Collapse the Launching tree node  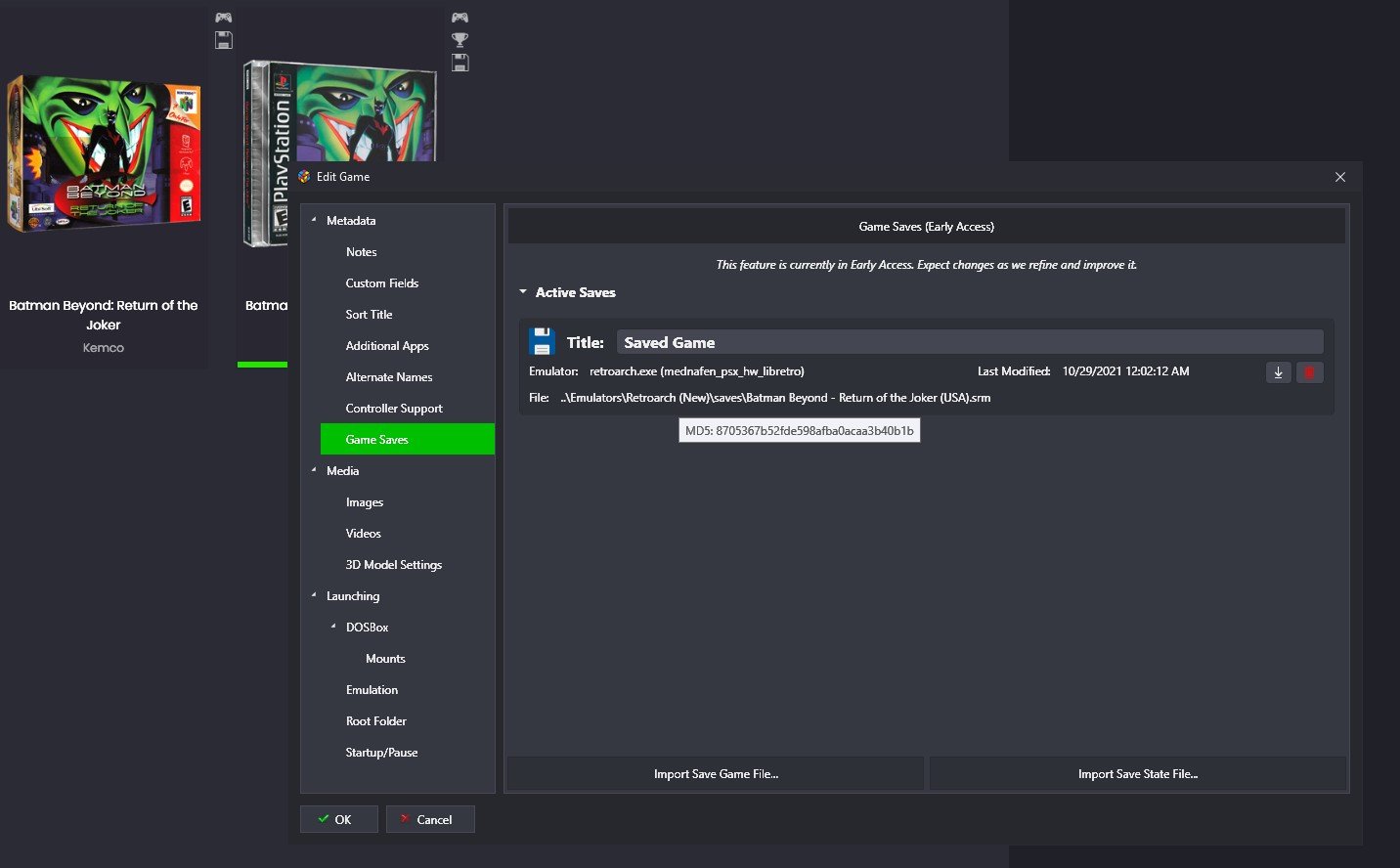[x=314, y=595]
